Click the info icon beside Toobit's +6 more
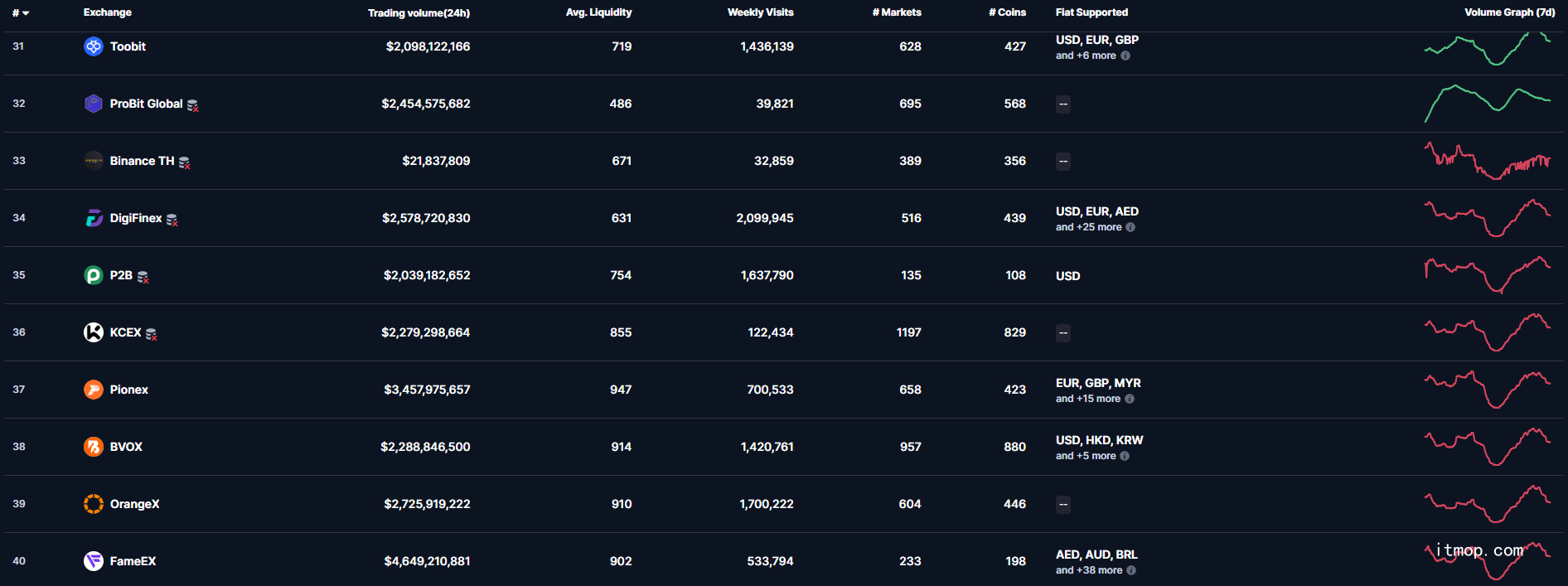This screenshot has height=586, width=1568. pyautogui.click(x=1125, y=56)
